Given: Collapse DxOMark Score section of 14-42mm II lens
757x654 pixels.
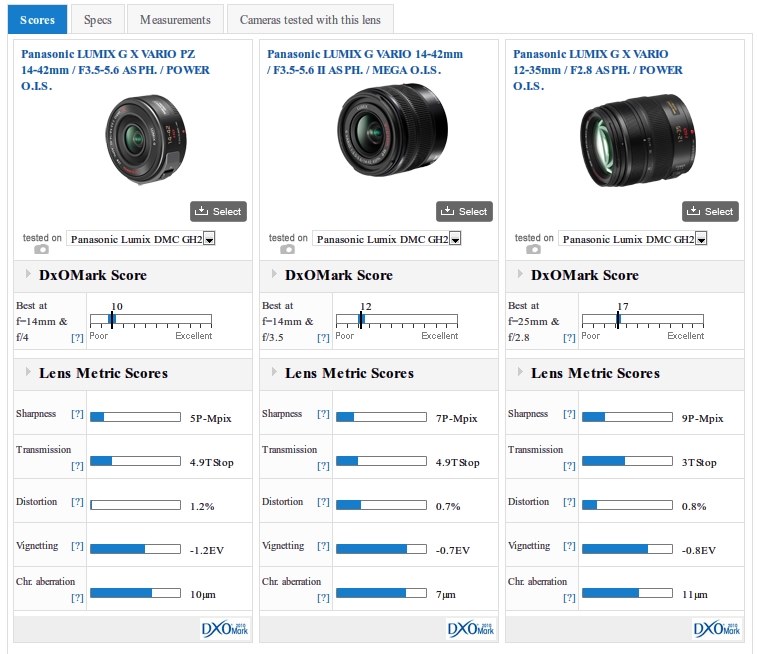Looking at the screenshot, I should [274, 274].
